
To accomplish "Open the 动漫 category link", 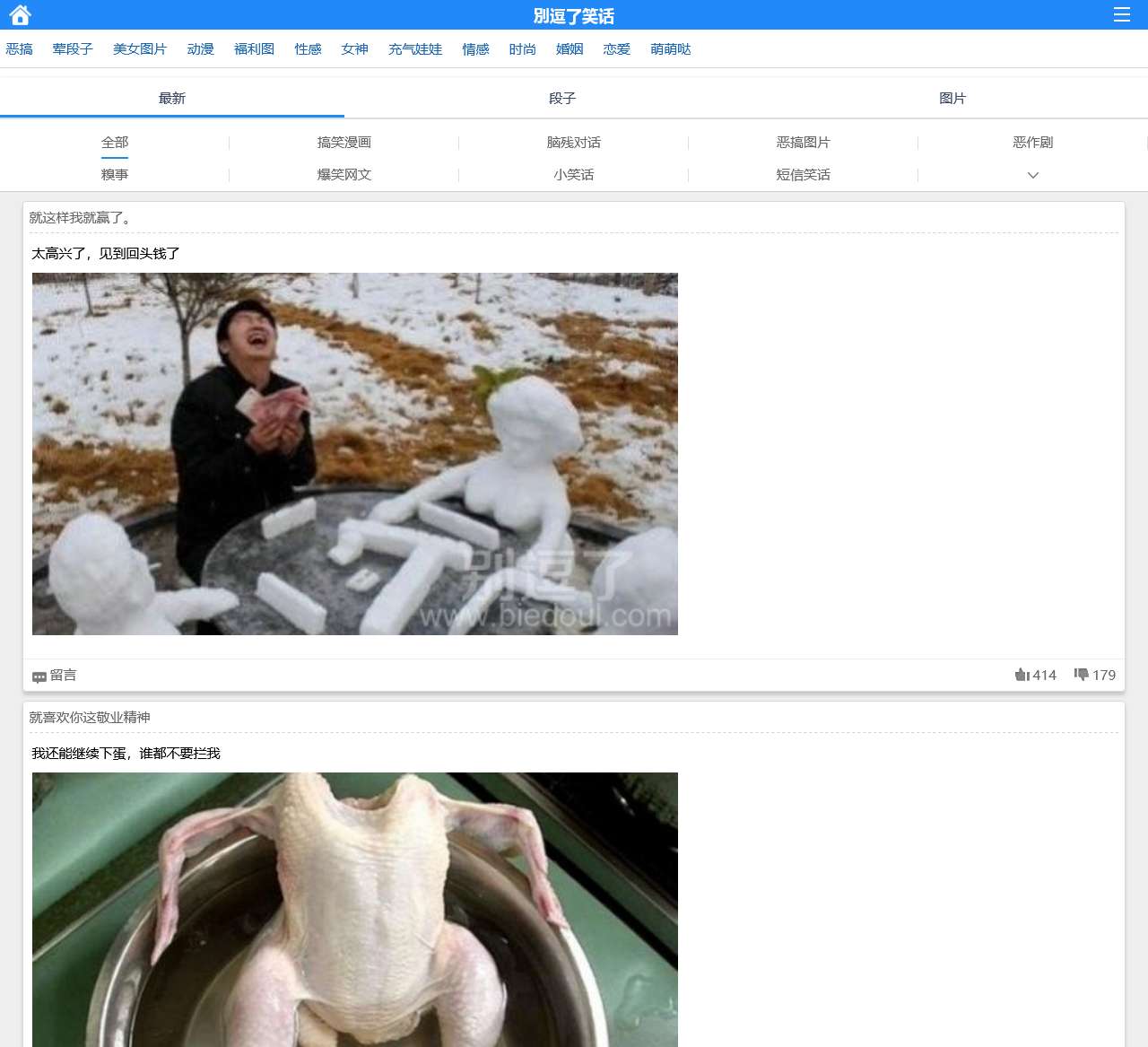I will 201,49.
